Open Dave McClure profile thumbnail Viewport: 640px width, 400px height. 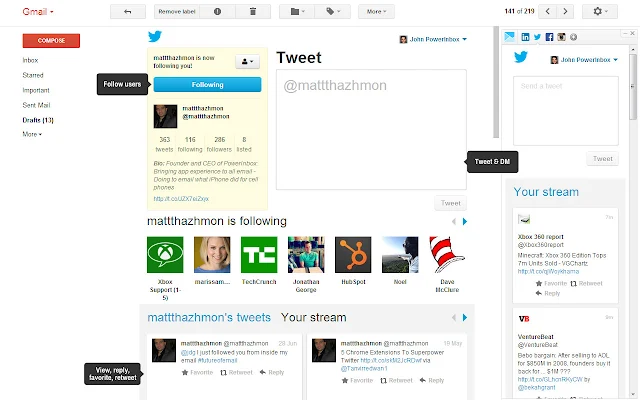click(x=447, y=255)
